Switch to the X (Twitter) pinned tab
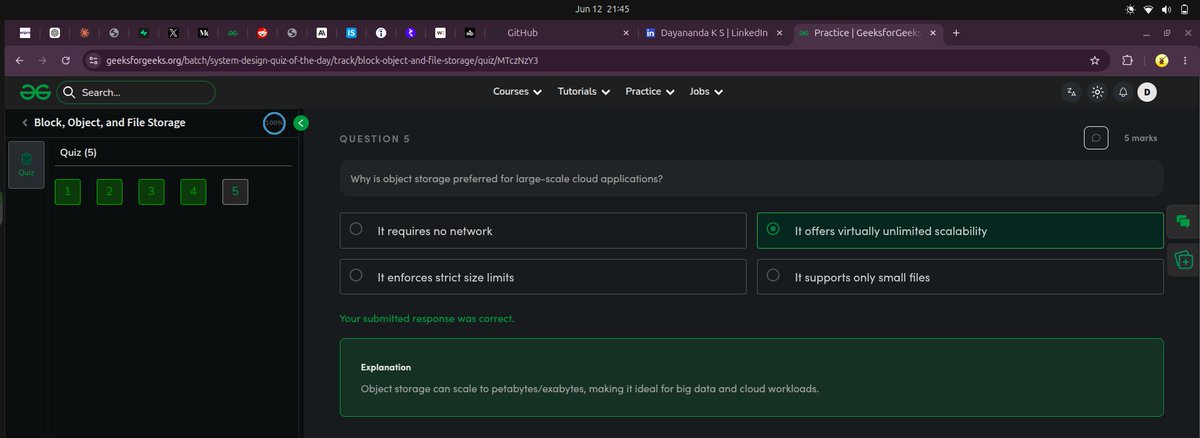Screen dimensions: 1200x438 click(x=173, y=32)
